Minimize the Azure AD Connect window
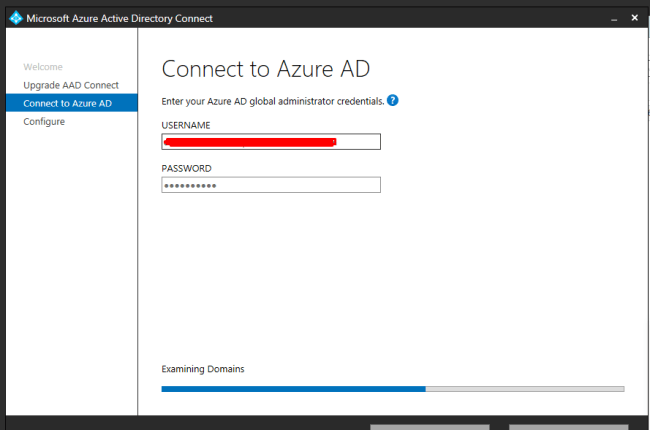The width and height of the screenshot is (650, 430). coord(614,19)
